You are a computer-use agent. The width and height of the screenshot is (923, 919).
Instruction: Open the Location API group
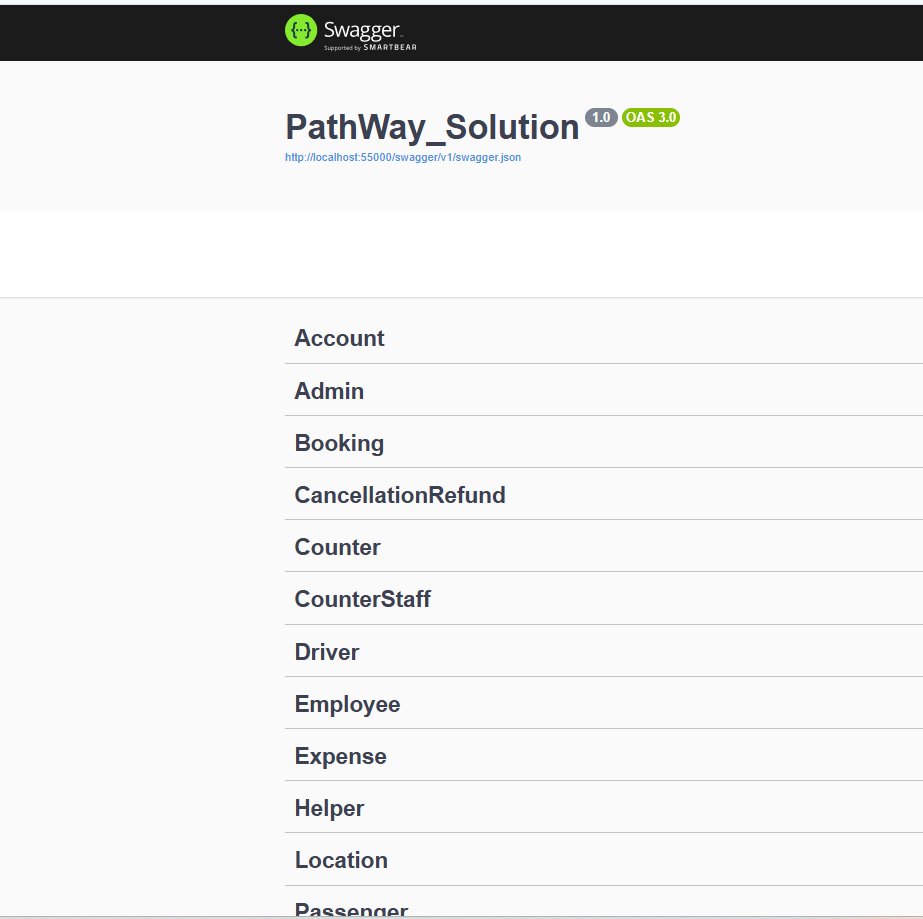pyautogui.click(x=341, y=860)
